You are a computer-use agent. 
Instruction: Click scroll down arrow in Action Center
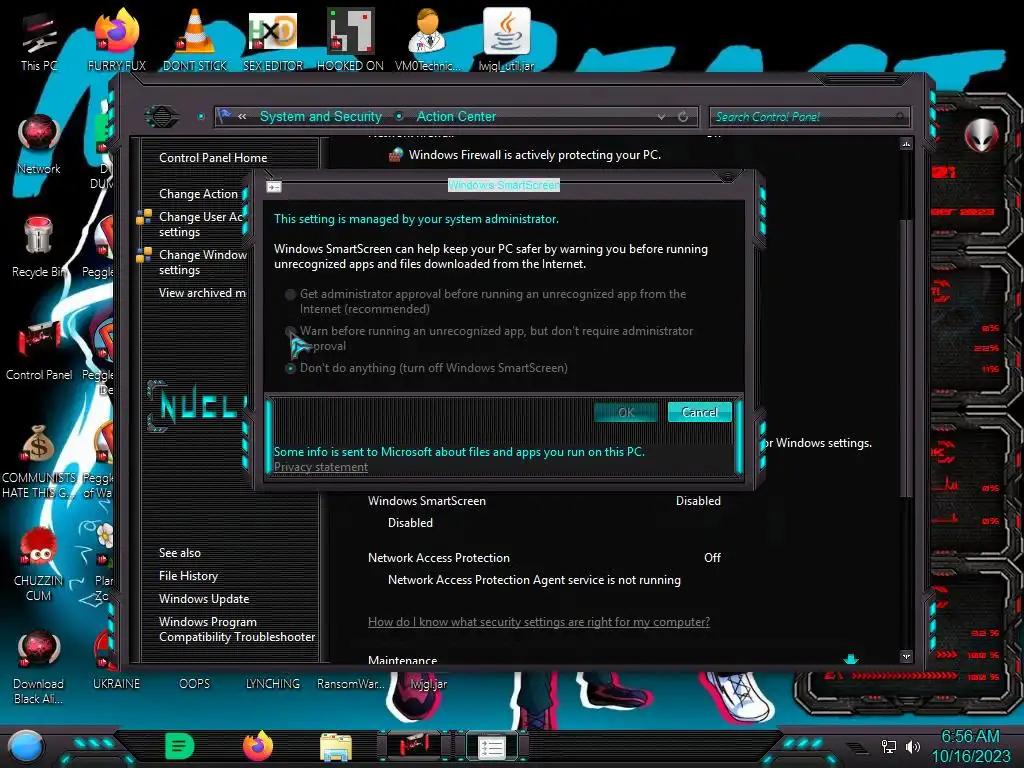pos(906,656)
